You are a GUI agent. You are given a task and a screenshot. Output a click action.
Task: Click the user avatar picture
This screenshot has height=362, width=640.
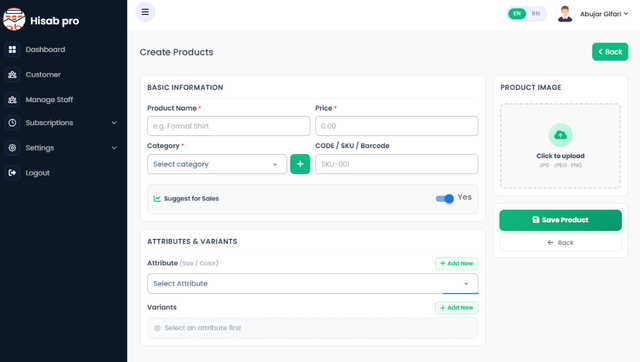(x=565, y=13)
